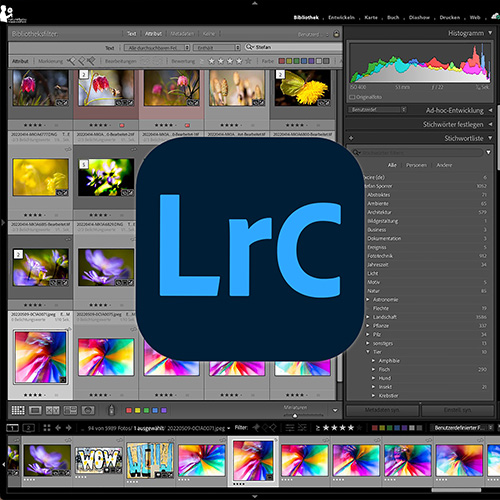Set filmstrip rating operator to greater-or-equal

[318, 428]
